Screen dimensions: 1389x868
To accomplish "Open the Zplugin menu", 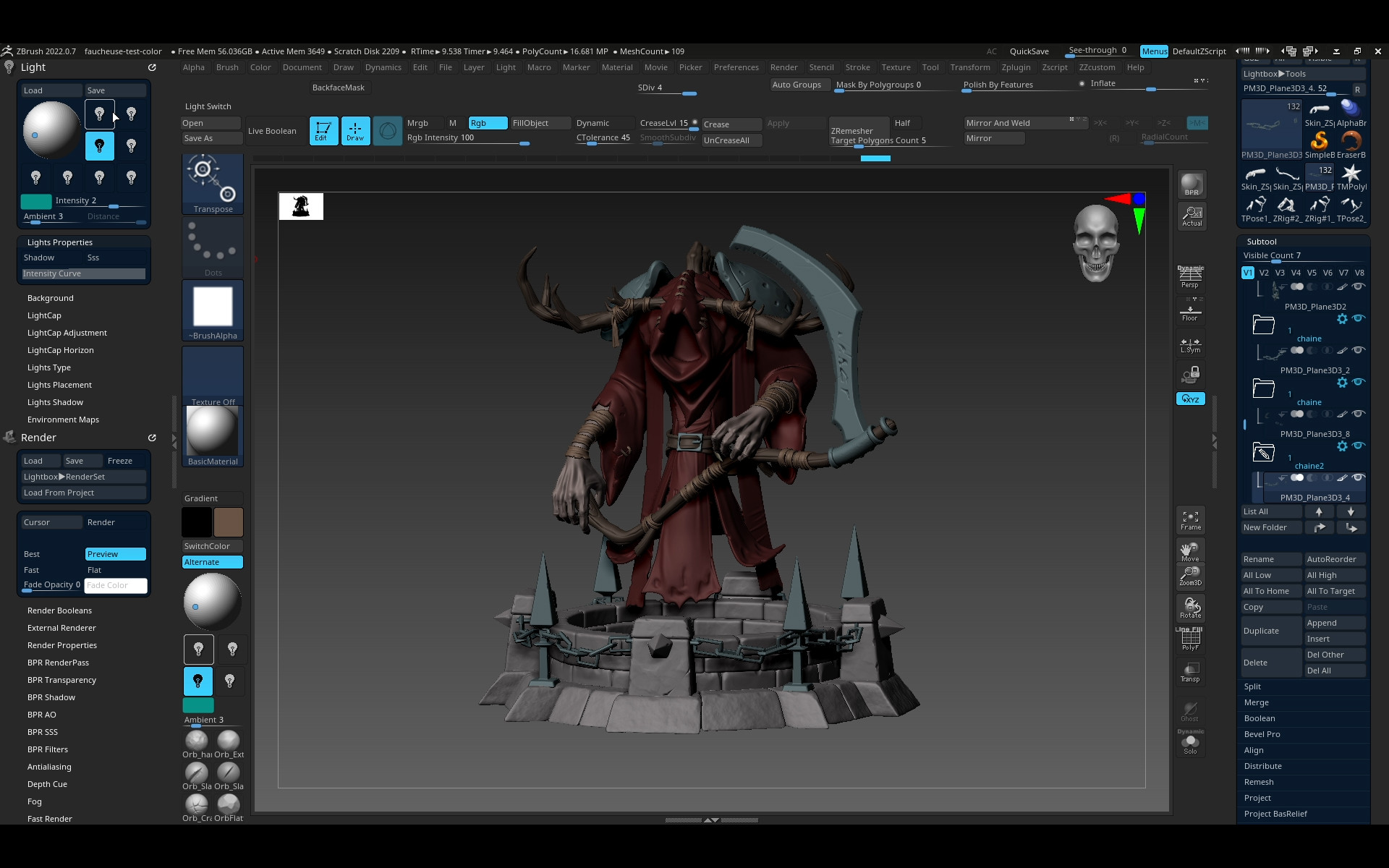I will pos(1016,67).
